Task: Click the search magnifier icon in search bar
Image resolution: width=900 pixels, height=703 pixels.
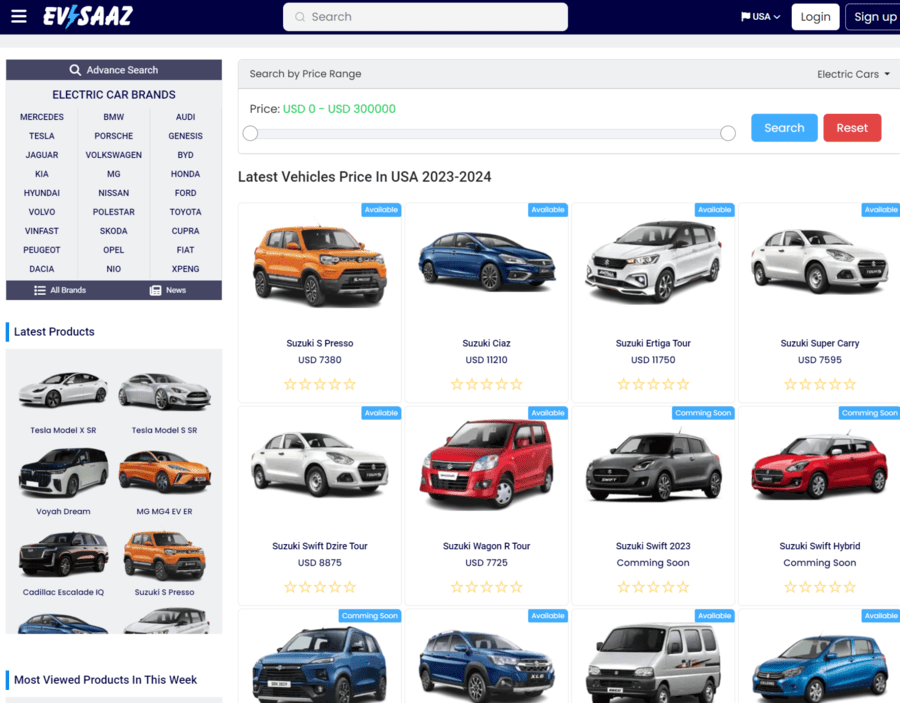Action: click(300, 17)
